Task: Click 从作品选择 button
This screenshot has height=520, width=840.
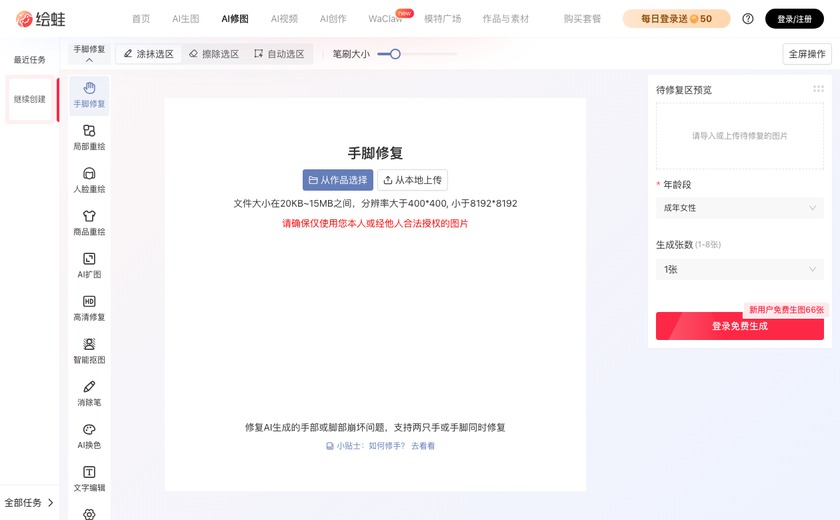Action: click(338, 180)
